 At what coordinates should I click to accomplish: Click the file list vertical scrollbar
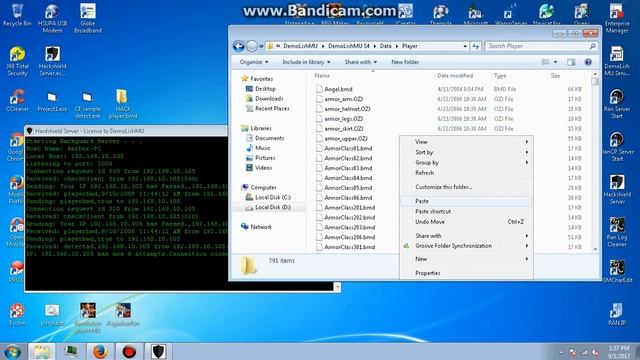click(595, 161)
